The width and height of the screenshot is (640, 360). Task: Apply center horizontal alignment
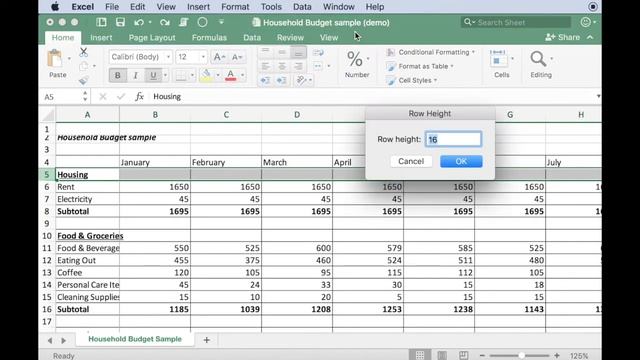(282, 66)
